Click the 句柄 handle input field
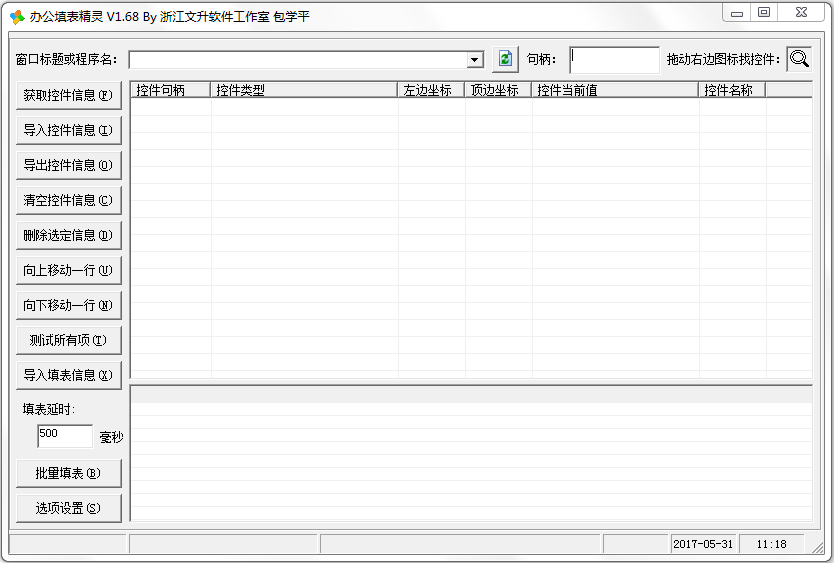 point(614,60)
